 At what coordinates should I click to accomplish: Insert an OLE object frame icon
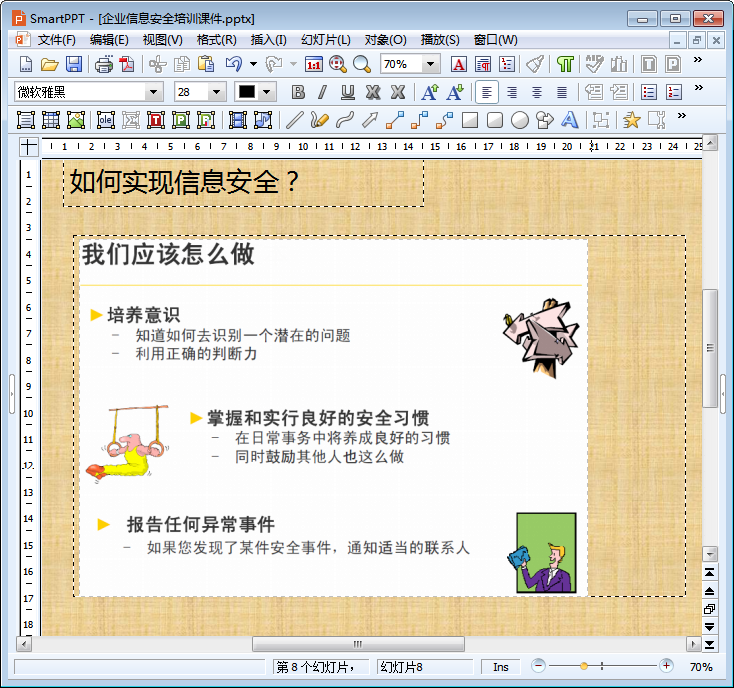[x=106, y=120]
